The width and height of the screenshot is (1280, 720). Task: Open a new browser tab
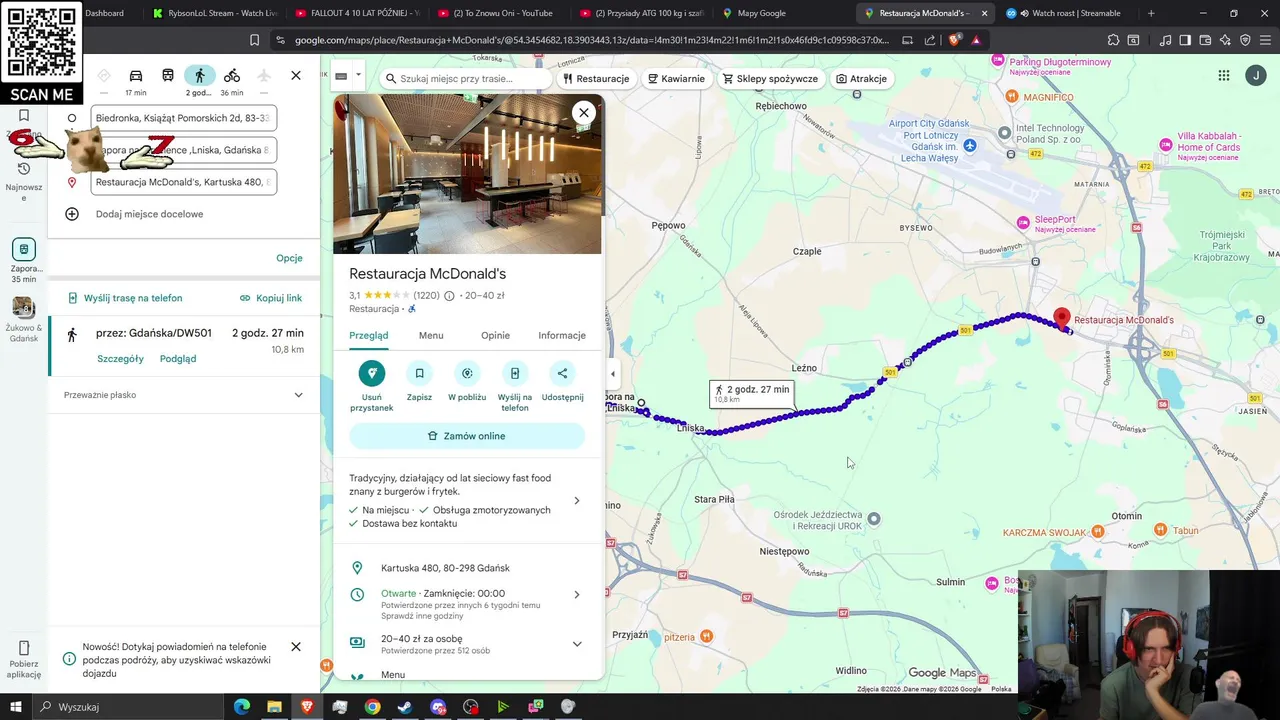pos(1151,13)
